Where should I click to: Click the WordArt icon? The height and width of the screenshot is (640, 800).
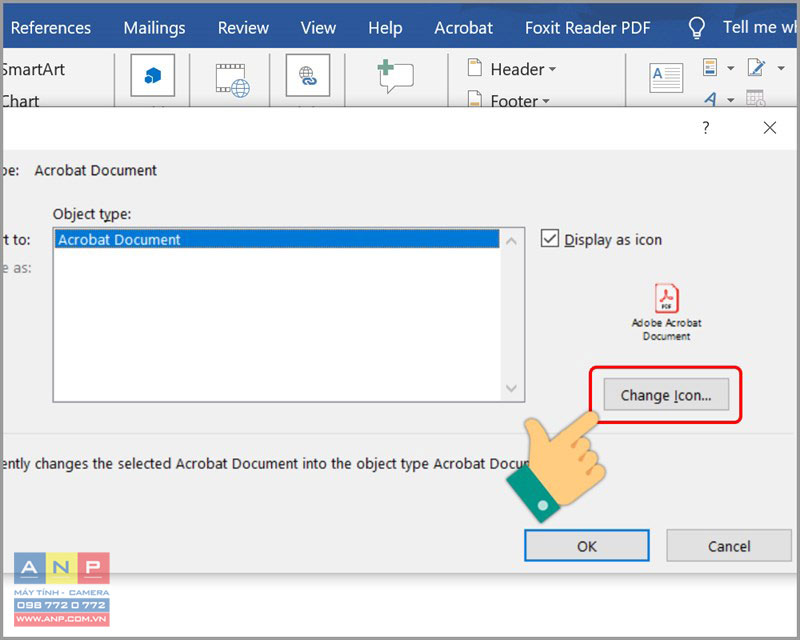pos(710,99)
